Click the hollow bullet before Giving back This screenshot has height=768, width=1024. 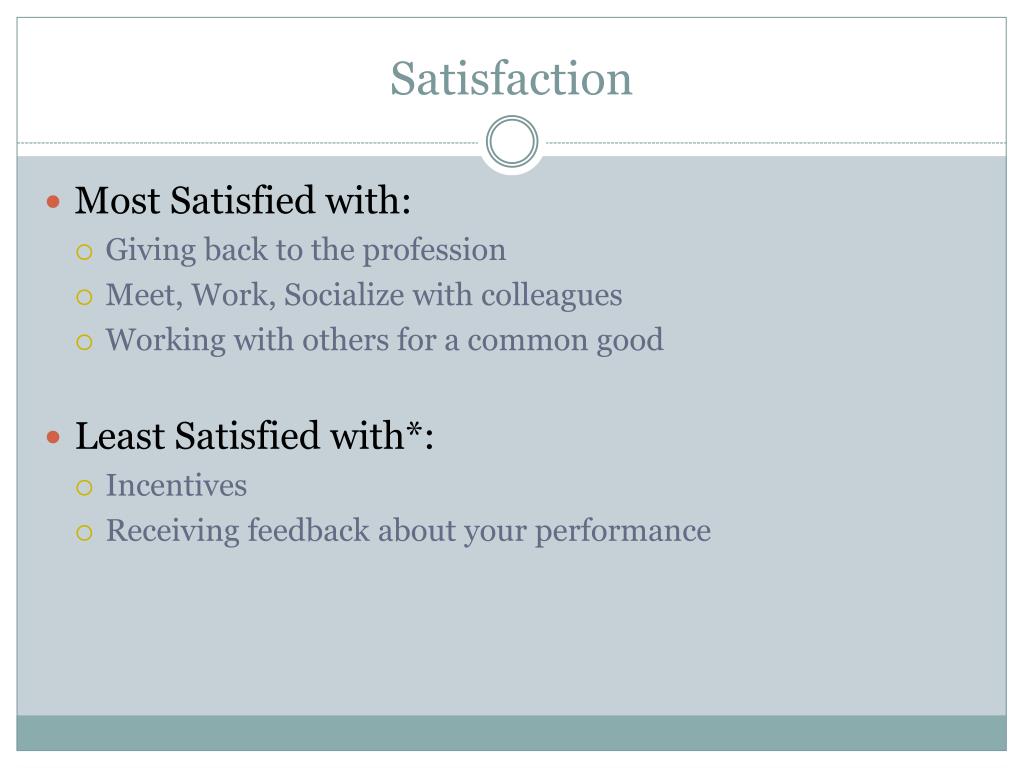click(84, 251)
